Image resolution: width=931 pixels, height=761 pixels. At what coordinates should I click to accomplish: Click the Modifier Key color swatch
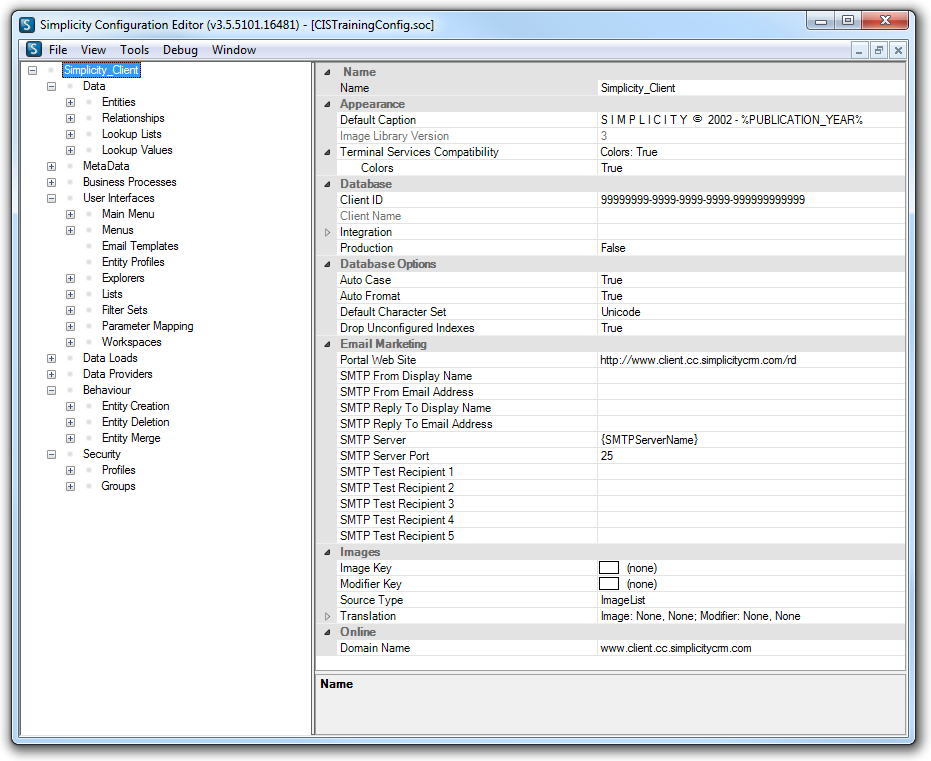tap(609, 584)
